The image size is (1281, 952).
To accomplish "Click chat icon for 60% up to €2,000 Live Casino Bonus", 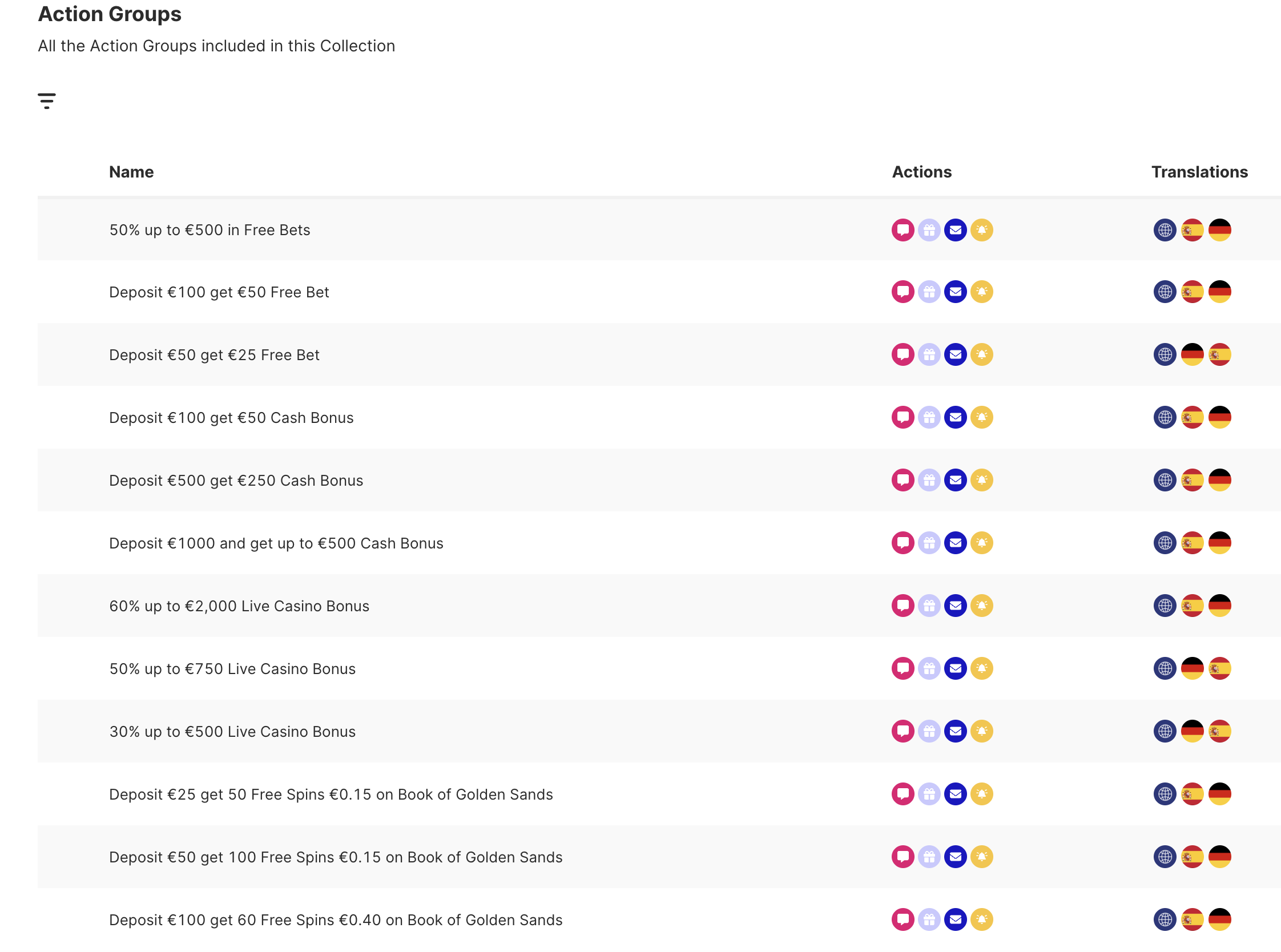I will (x=903, y=606).
